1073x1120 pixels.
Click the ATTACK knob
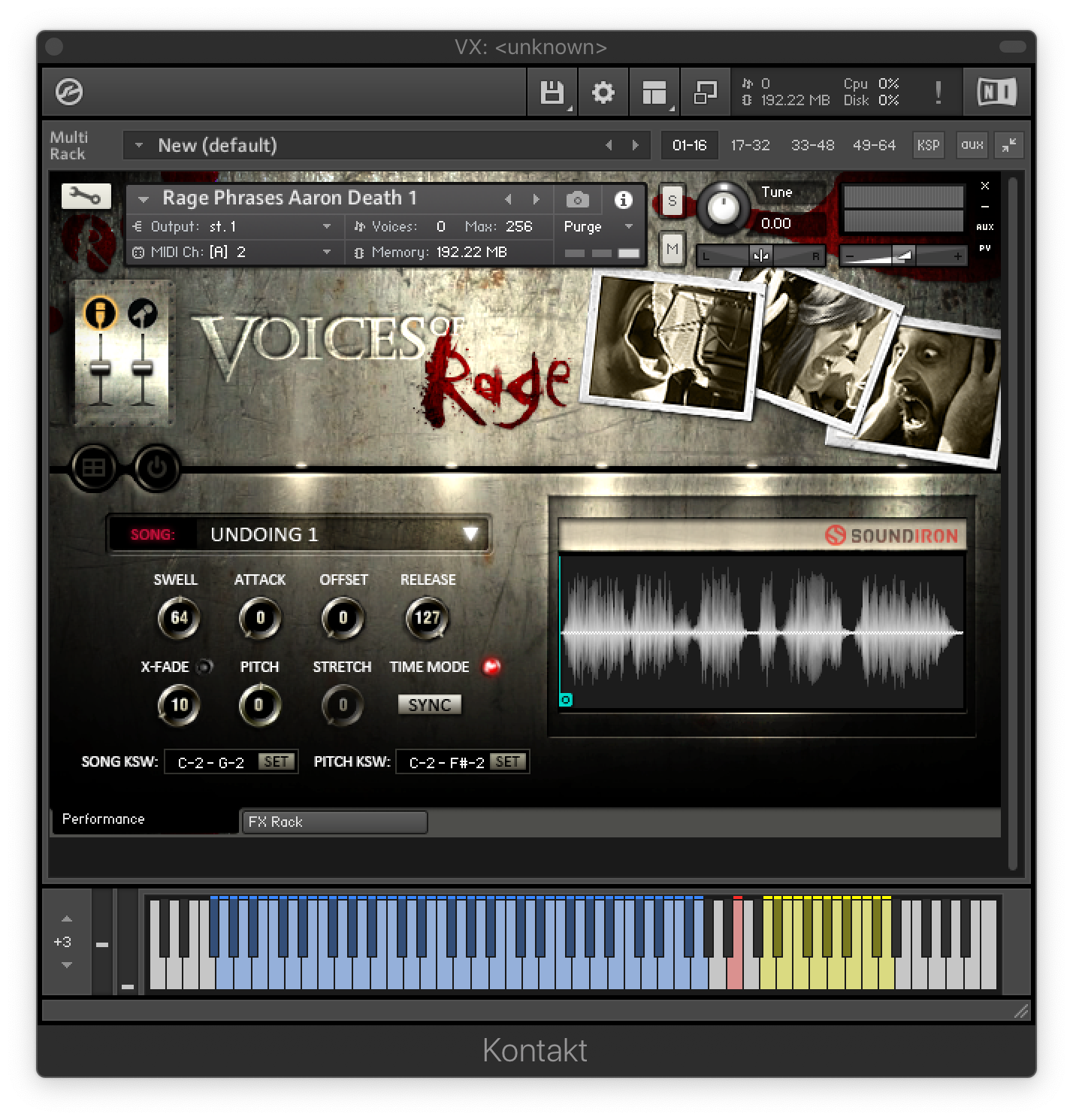pos(260,619)
